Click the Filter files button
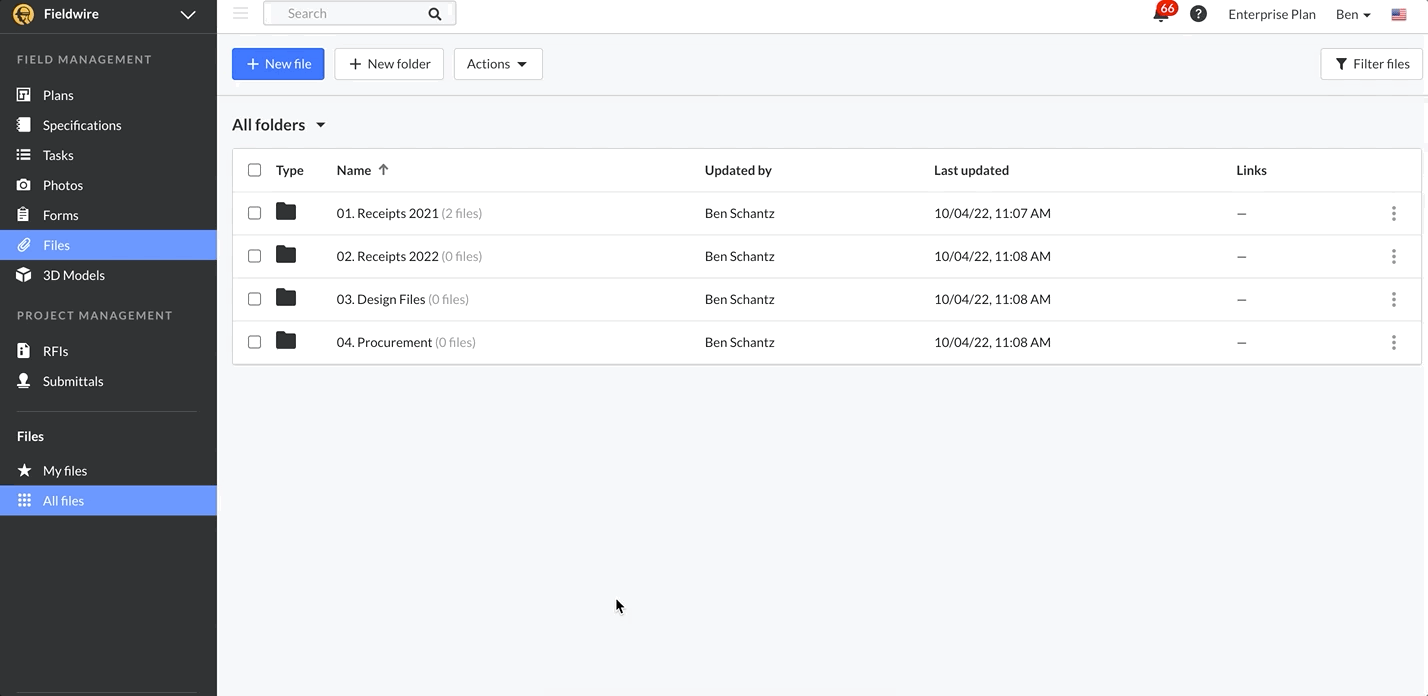 click(1371, 64)
